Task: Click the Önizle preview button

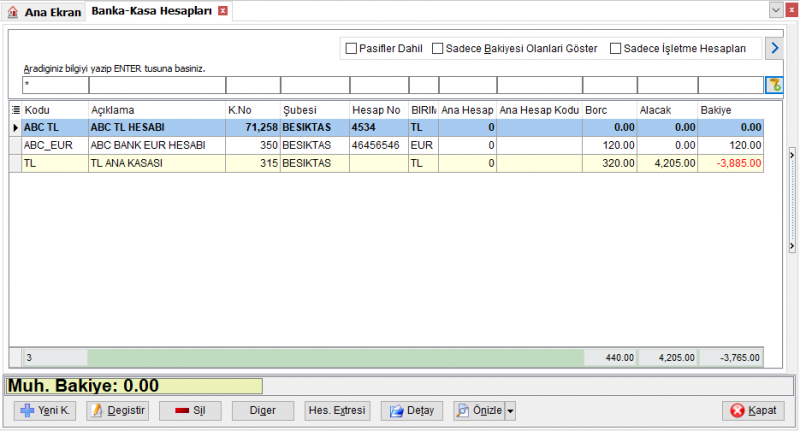Action: click(479, 410)
